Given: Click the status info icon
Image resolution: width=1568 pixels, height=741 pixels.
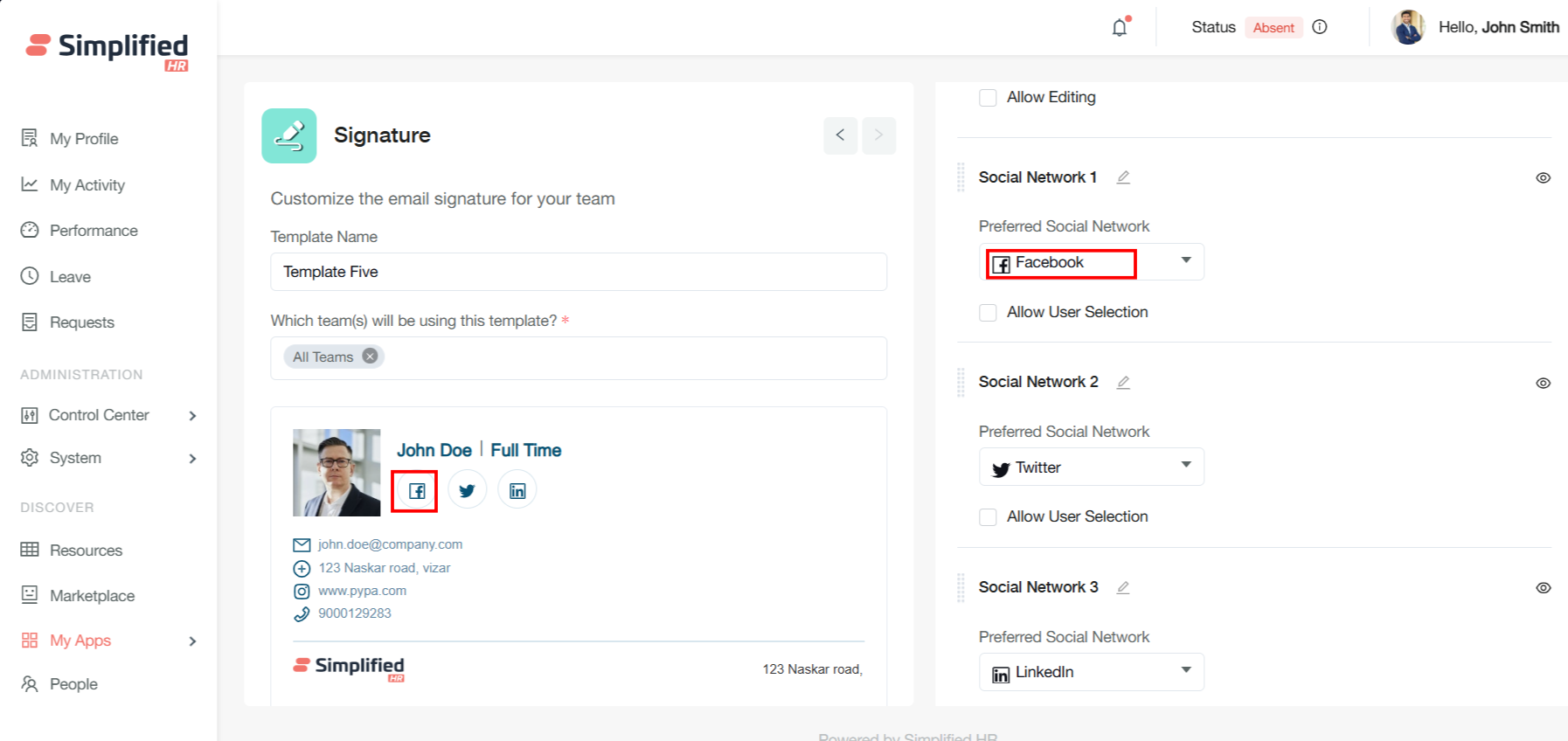Looking at the screenshot, I should coord(1320,27).
